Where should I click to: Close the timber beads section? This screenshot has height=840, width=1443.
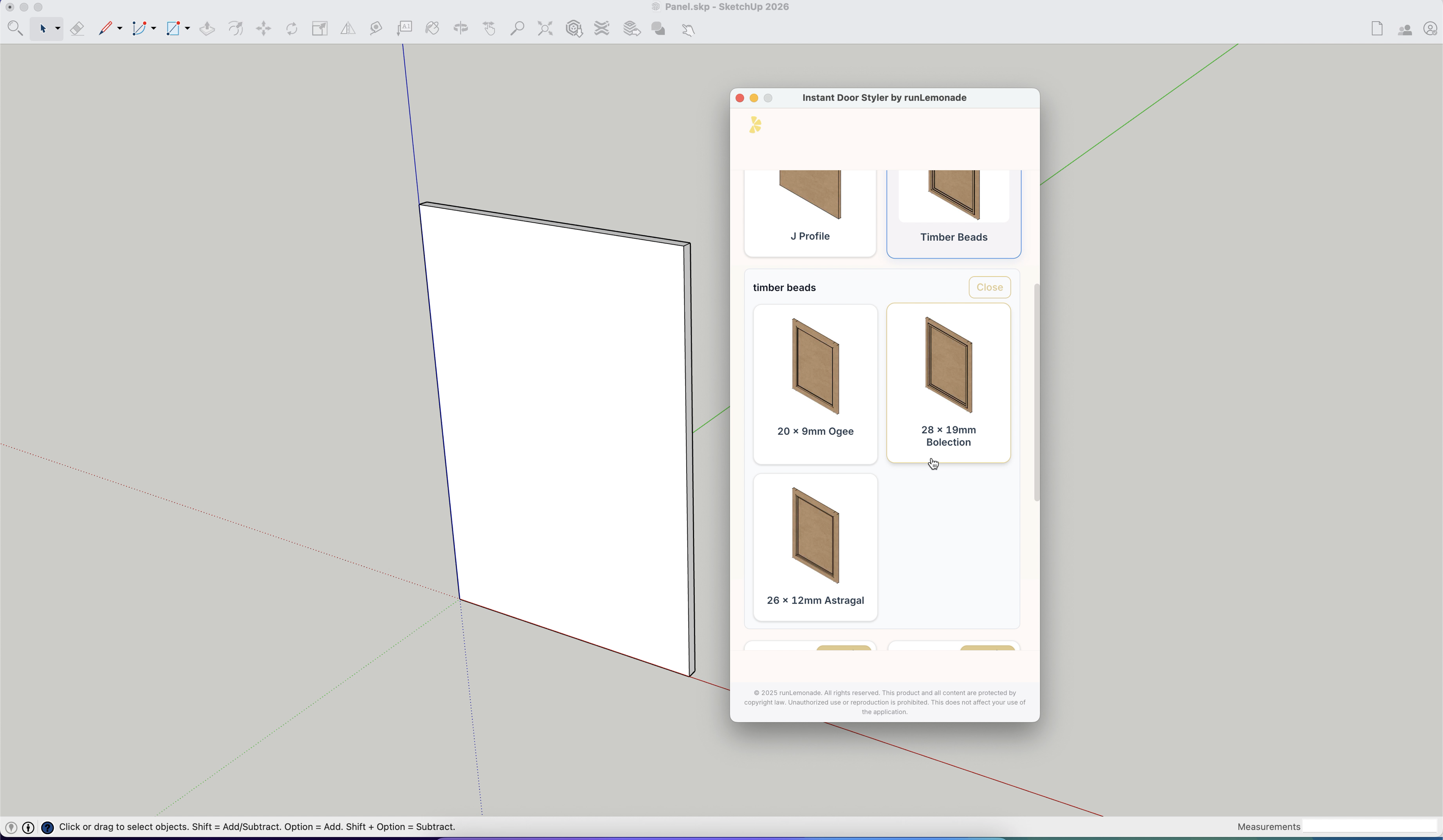990,287
